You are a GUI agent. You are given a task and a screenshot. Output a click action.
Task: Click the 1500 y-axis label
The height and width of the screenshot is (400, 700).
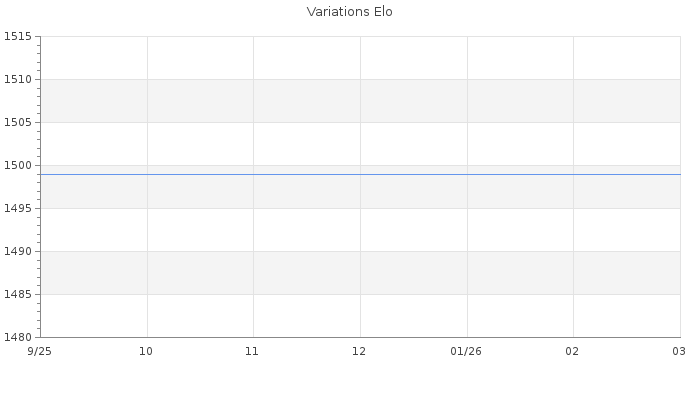pyautogui.click(x=18, y=166)
